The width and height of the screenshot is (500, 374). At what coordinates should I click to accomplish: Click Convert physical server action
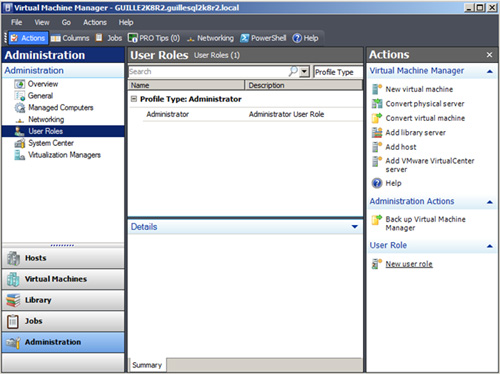pyautogui.click(x=425, y=104)
